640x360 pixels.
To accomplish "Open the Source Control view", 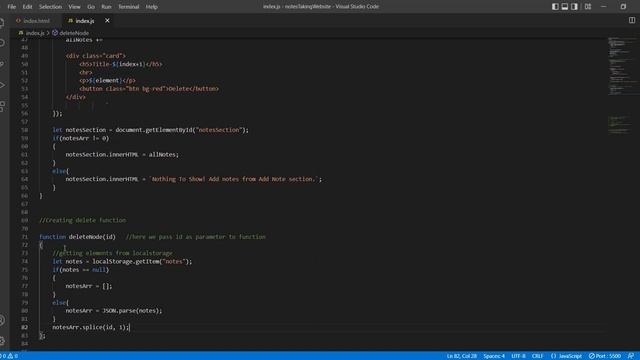I will click(x=2, y=64).
